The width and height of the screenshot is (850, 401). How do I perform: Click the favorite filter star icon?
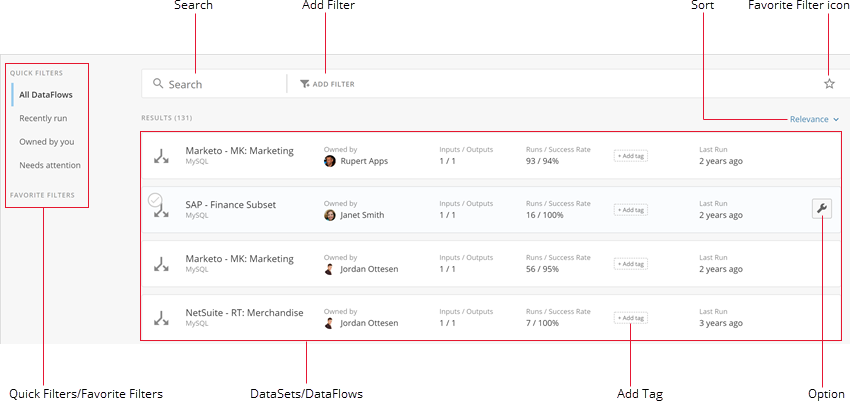[x=828, y=84]
